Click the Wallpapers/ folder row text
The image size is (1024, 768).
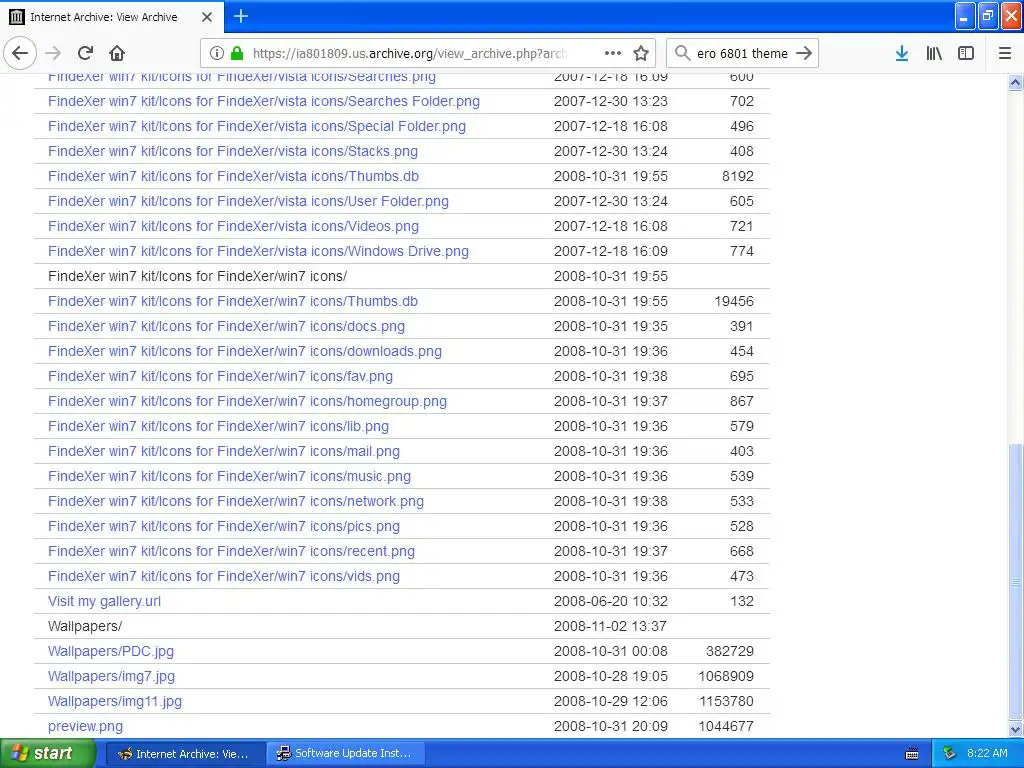pos(85,626)
